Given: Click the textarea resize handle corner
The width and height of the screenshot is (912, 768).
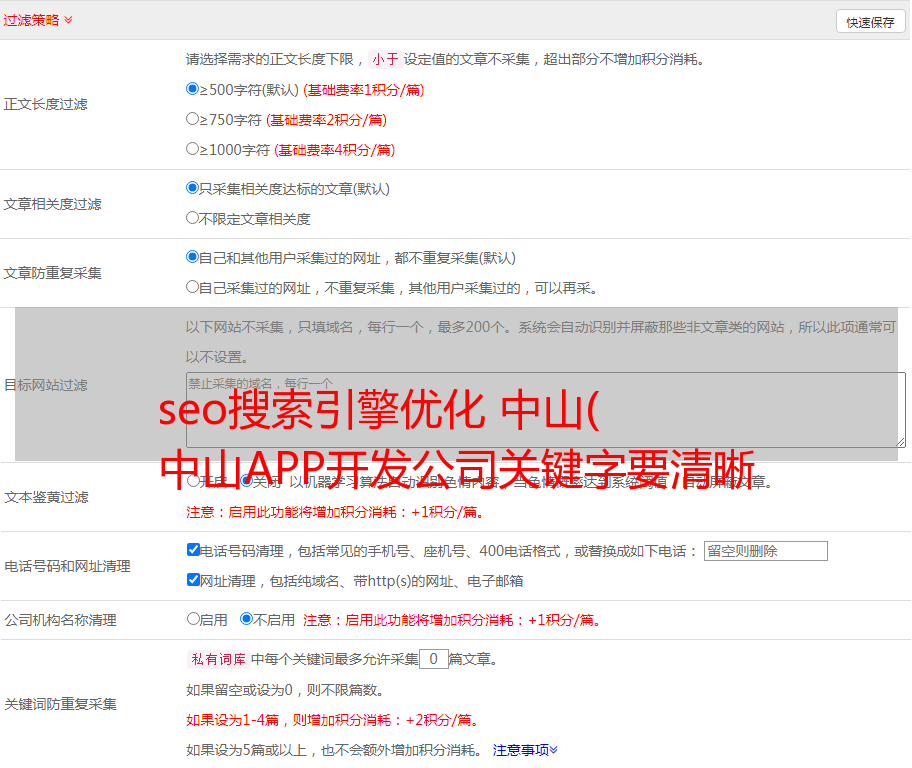Looking at the screenshot, I should pyautogui.click(x=900, y=442).
